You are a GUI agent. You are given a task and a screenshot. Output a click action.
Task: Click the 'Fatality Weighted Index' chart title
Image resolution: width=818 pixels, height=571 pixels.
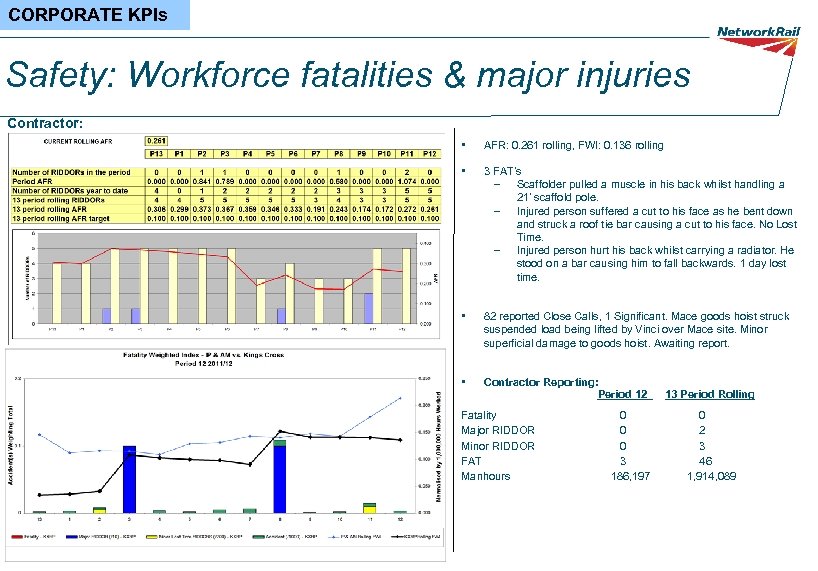tap(203, 355)
